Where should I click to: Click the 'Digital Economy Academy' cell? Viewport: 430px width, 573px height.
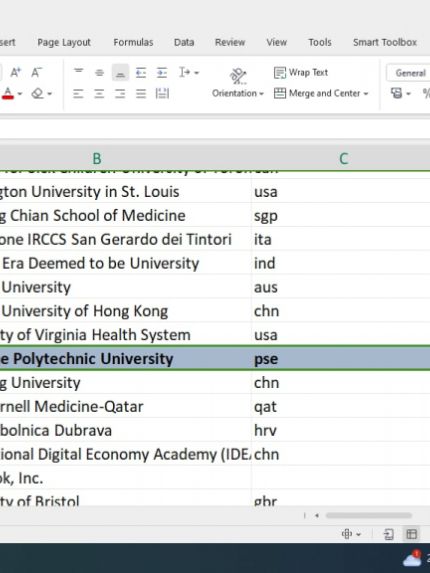point(125,454)
